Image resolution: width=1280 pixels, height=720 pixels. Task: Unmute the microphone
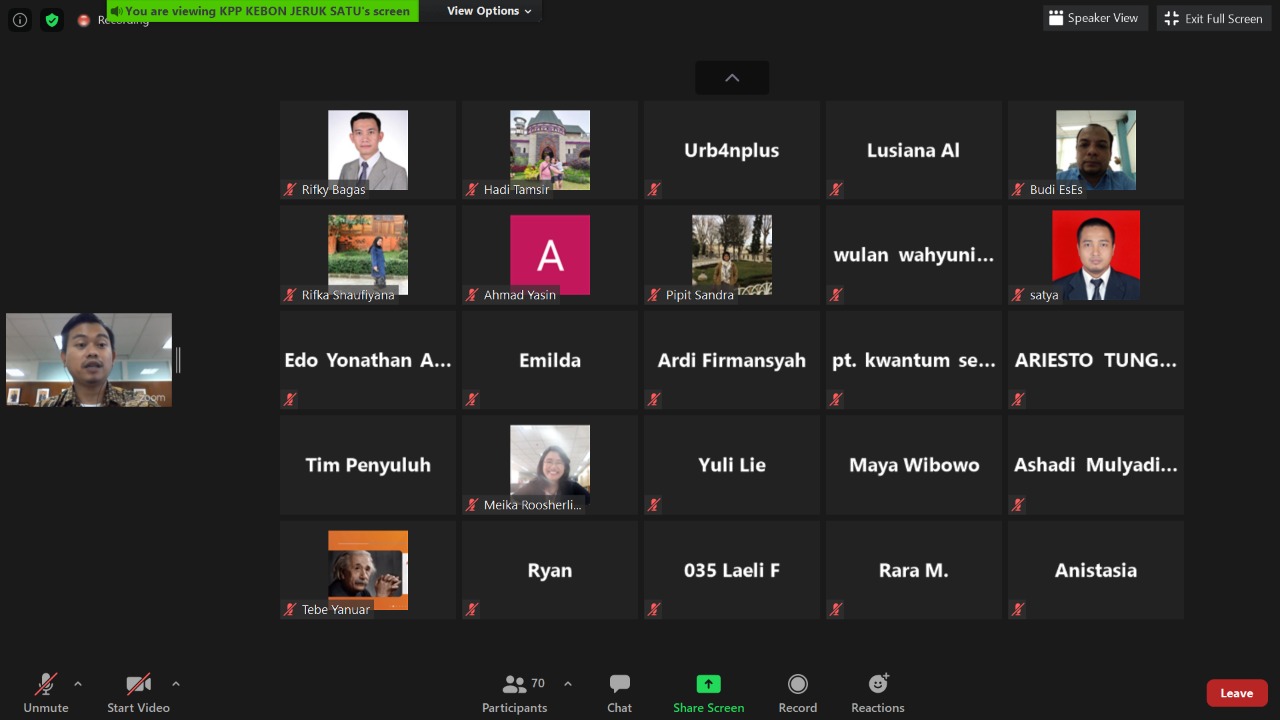coord(46,693)
